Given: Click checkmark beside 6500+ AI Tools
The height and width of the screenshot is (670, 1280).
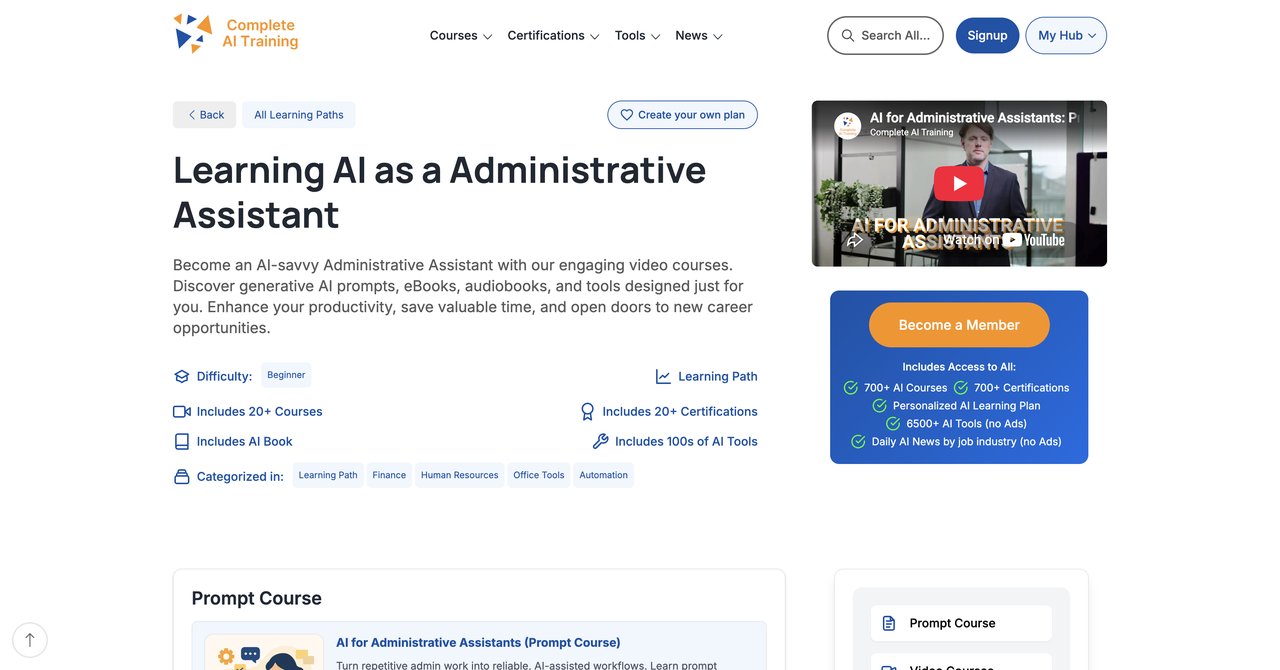Looking at the screenshot, I should tap(893, 424).
